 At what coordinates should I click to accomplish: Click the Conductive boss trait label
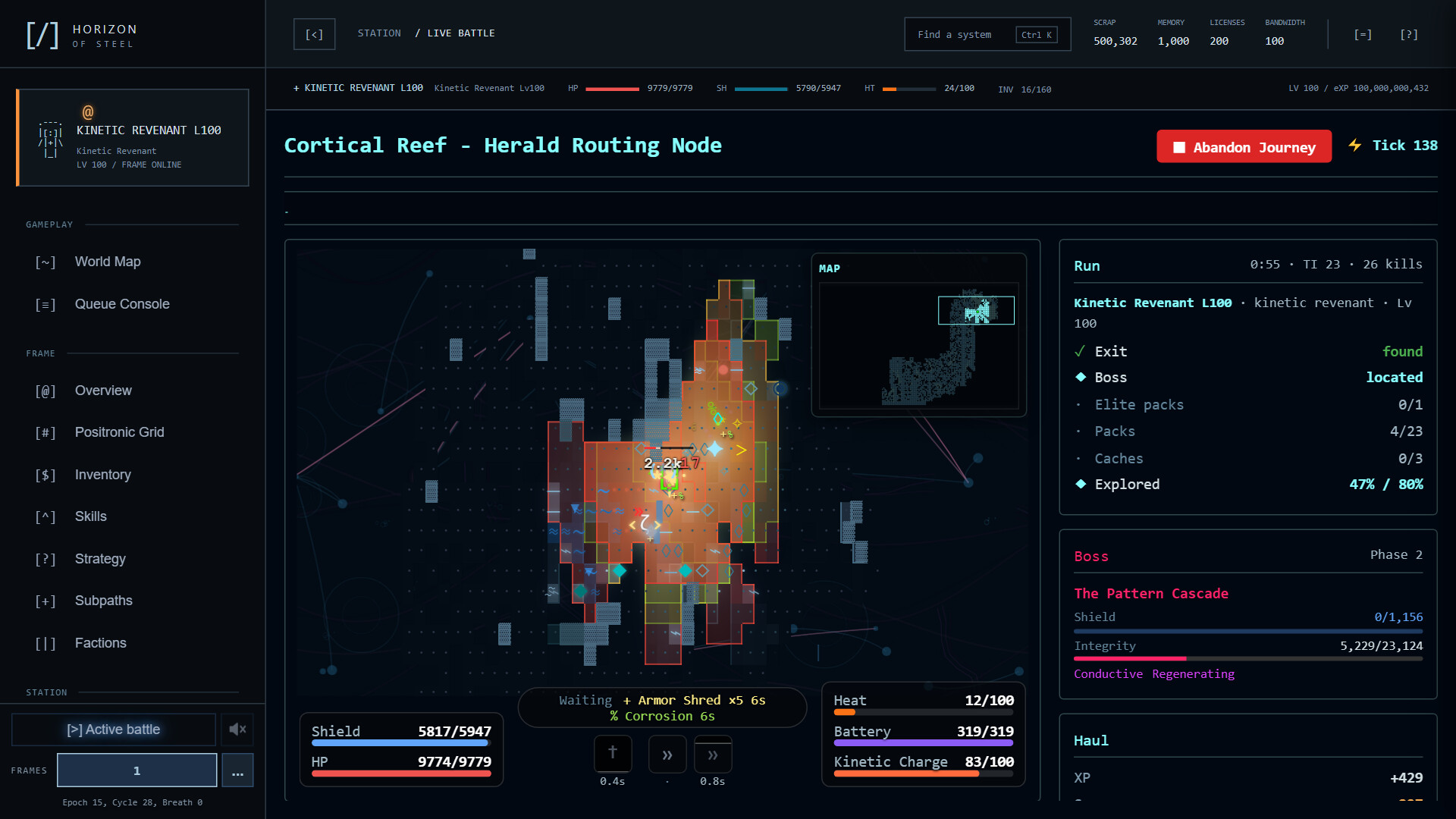point(1108,674)
